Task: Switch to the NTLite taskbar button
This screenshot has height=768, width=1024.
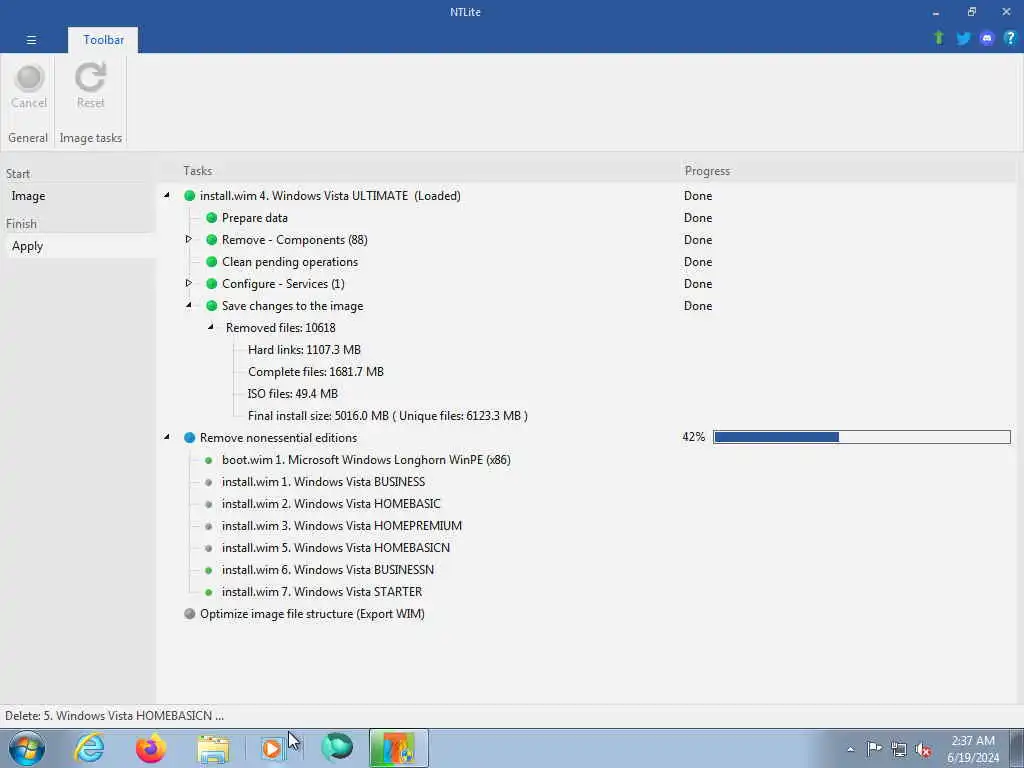Action: click(x=399, y=748)
